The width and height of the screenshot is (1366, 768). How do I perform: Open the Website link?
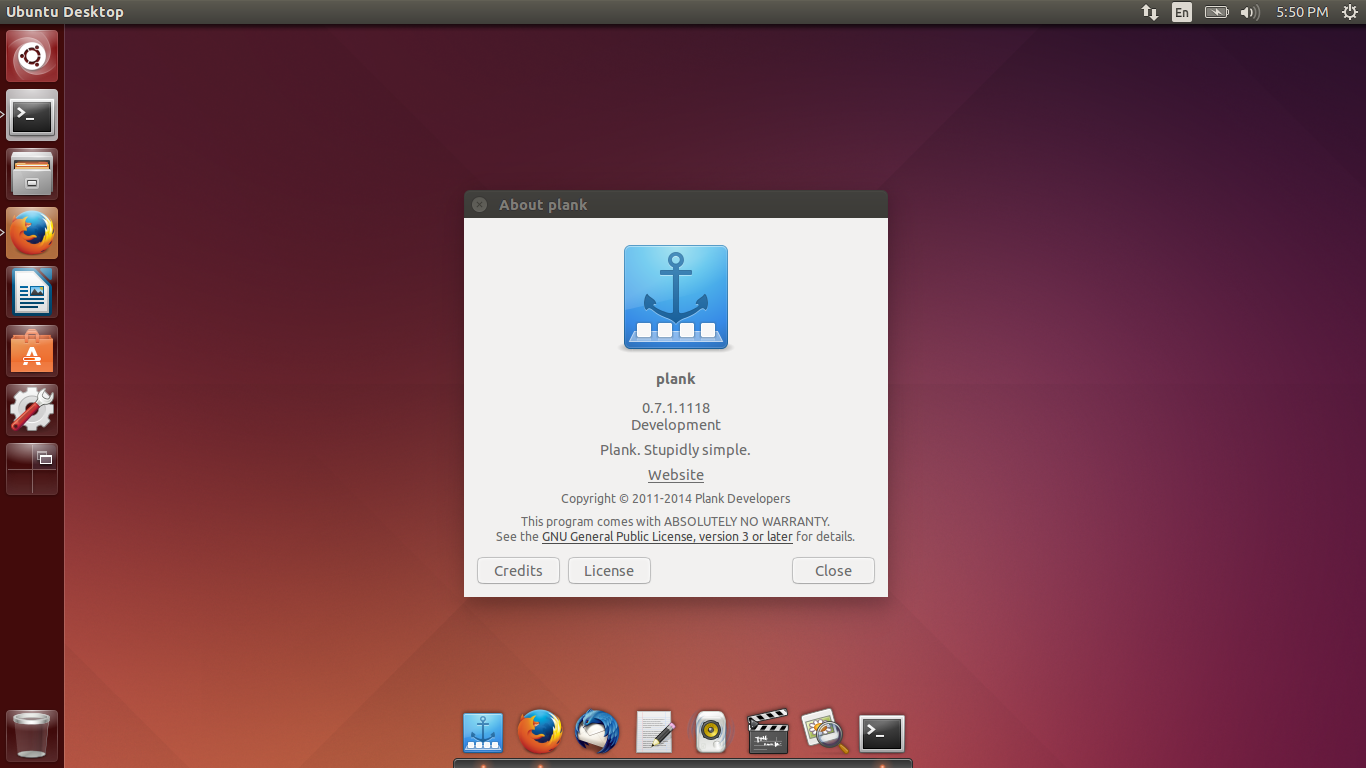tap(676, 475)
